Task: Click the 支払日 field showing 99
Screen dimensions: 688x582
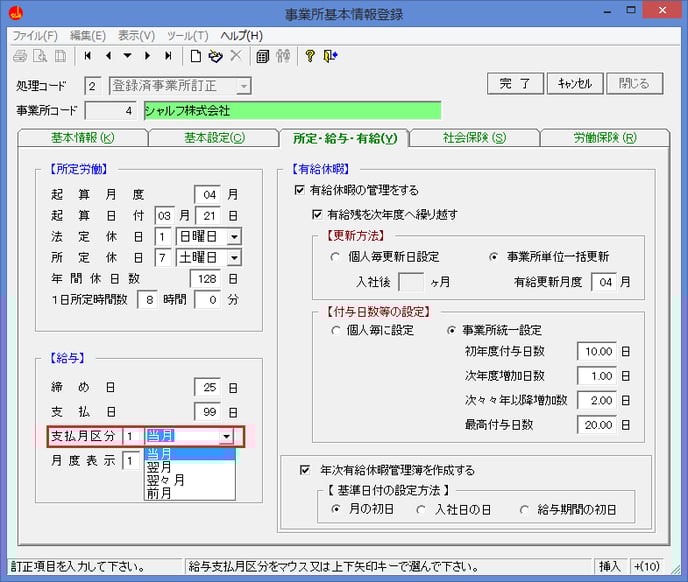Action: [208, 412]
